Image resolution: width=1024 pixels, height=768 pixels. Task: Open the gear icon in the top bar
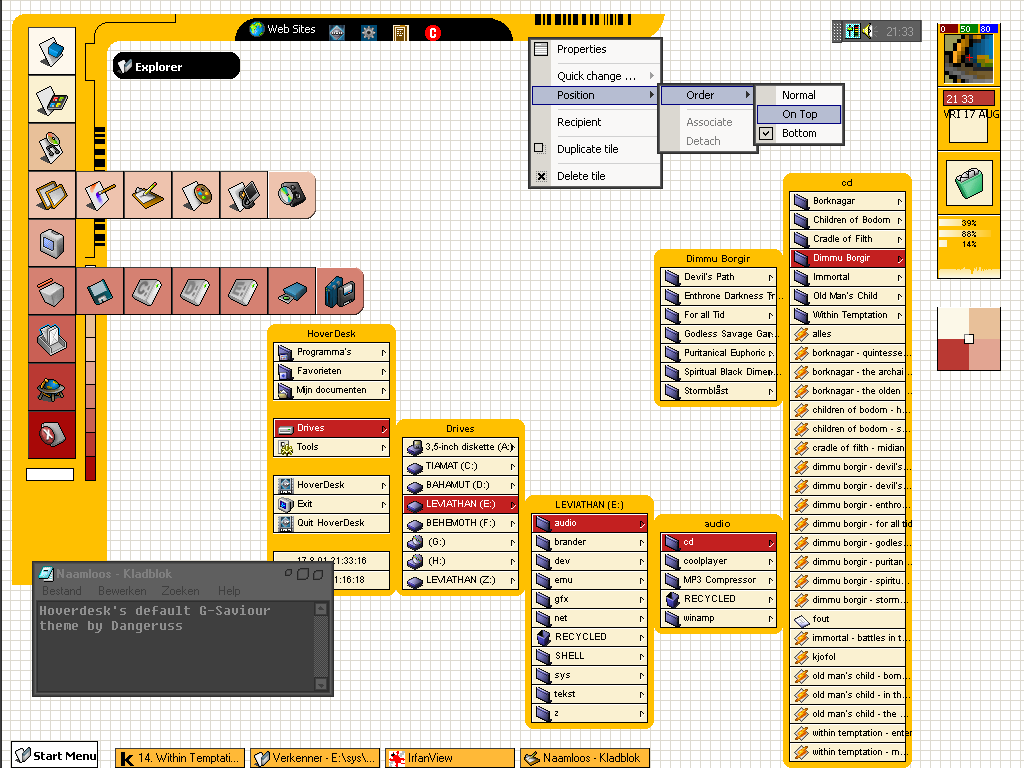tap(369, 32)
